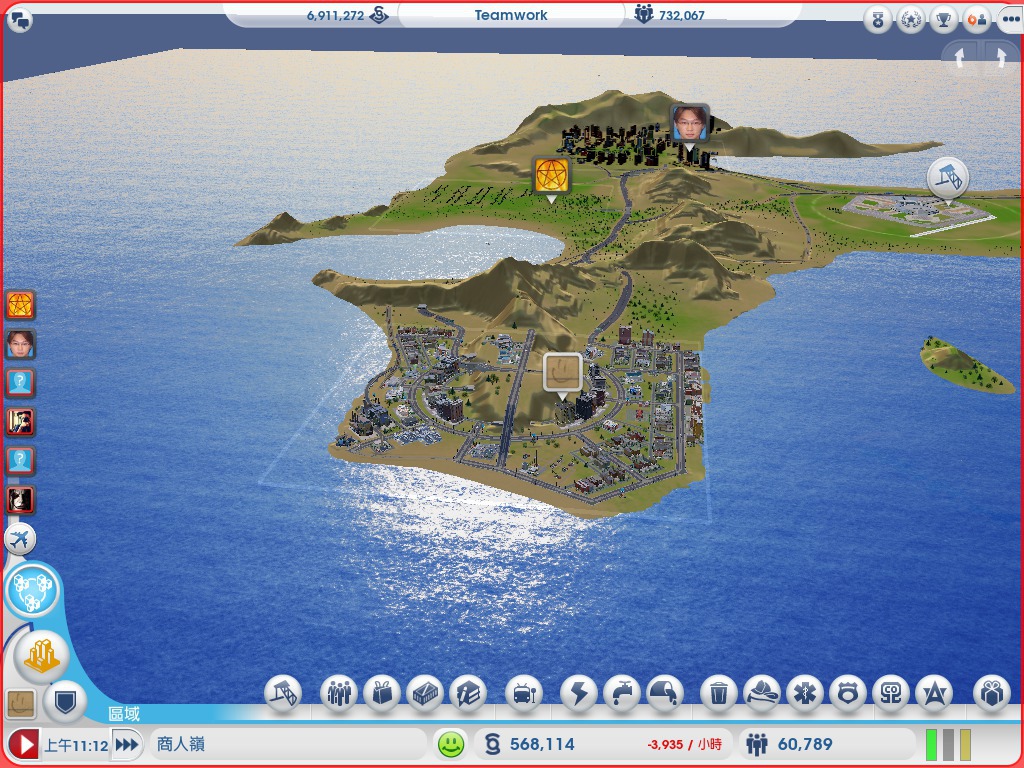Switch to the orange city buildings view
Viewport: 1024px width, 768px height.
coord(42,656)
